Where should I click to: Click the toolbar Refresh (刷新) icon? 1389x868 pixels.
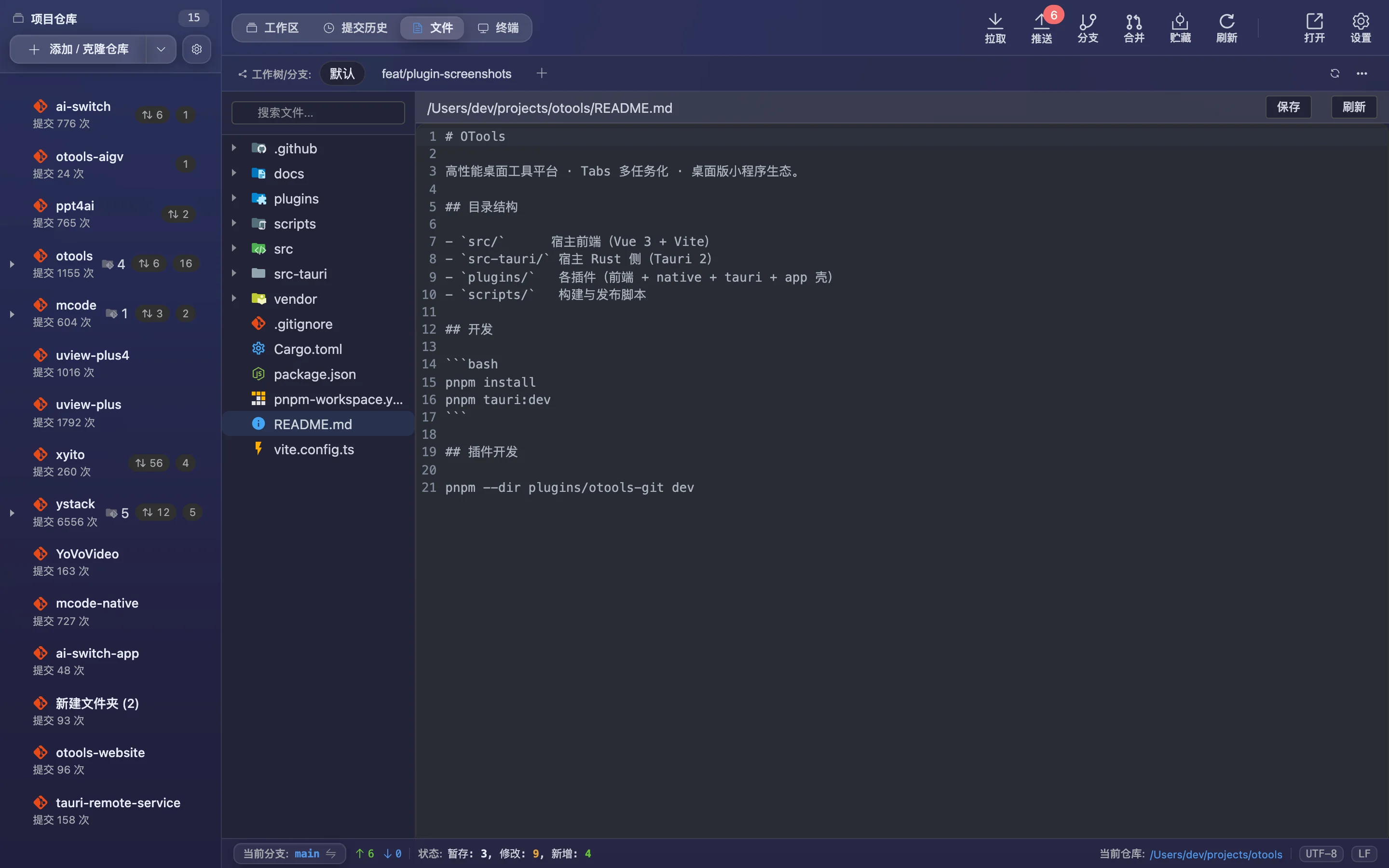(1226, 28)
